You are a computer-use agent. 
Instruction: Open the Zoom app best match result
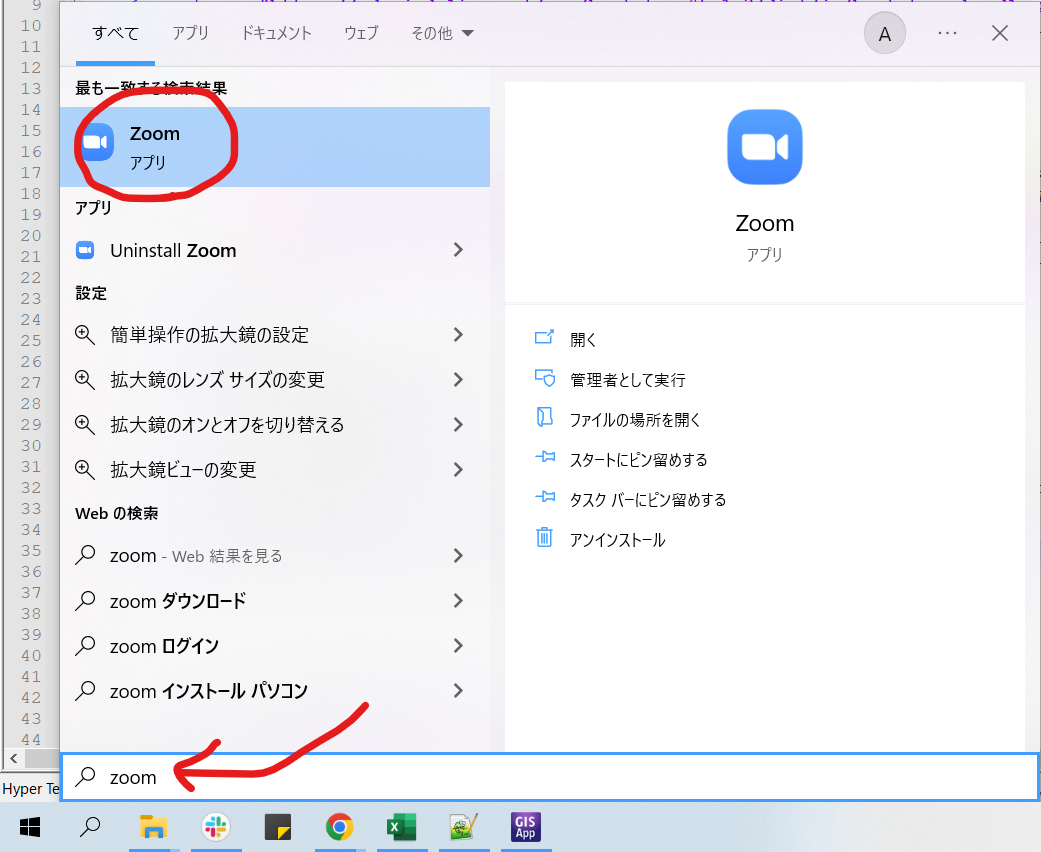tap(275, 147)
